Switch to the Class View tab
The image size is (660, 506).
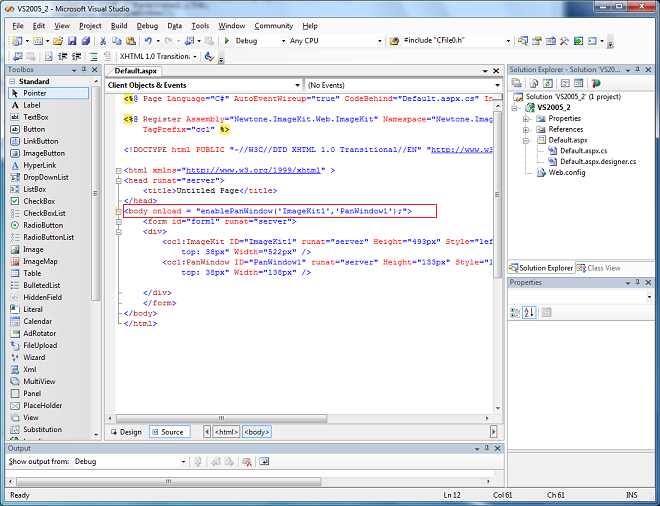[x=598, y=268]
